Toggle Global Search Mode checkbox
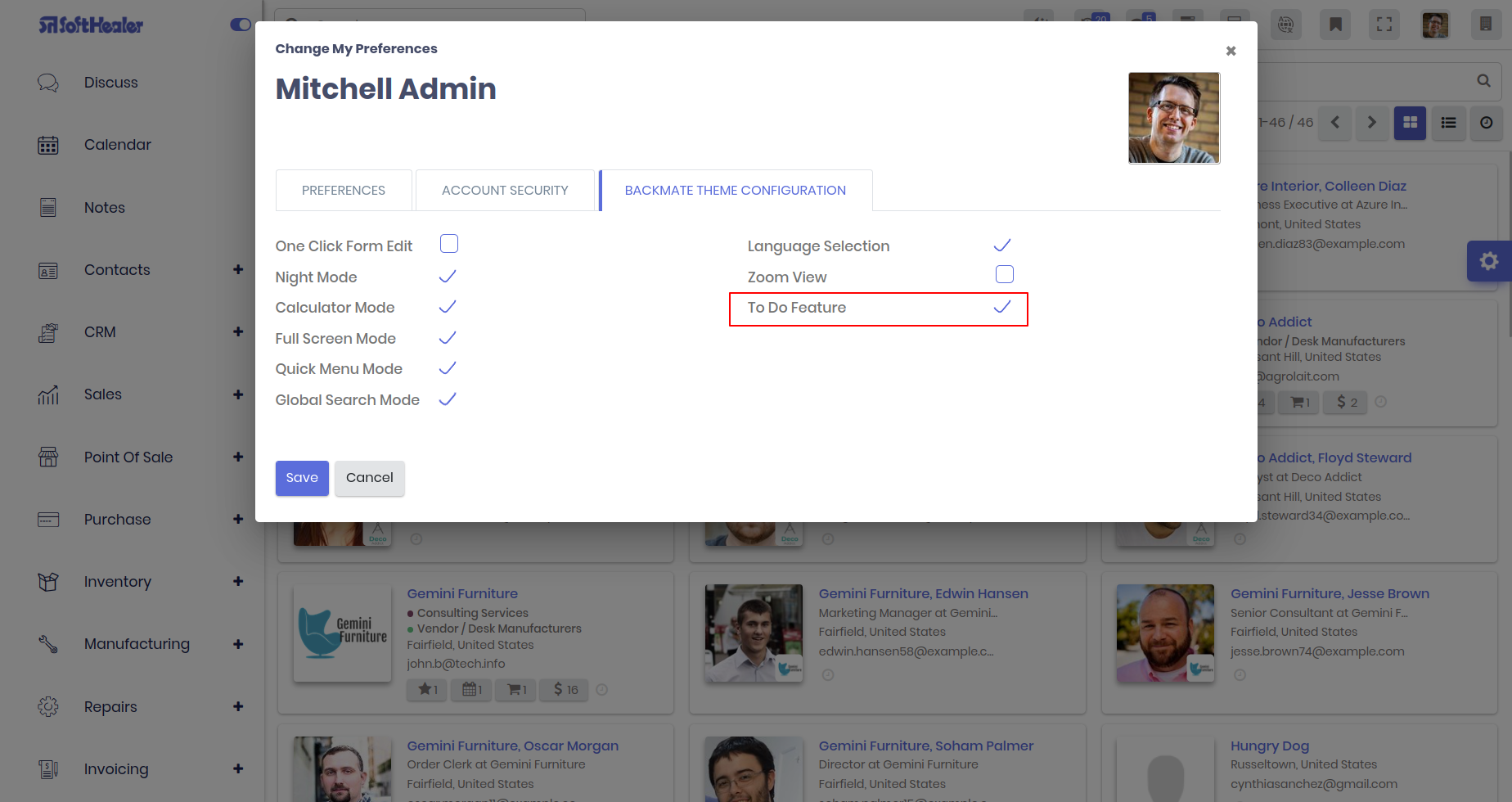 click(448, 399)
